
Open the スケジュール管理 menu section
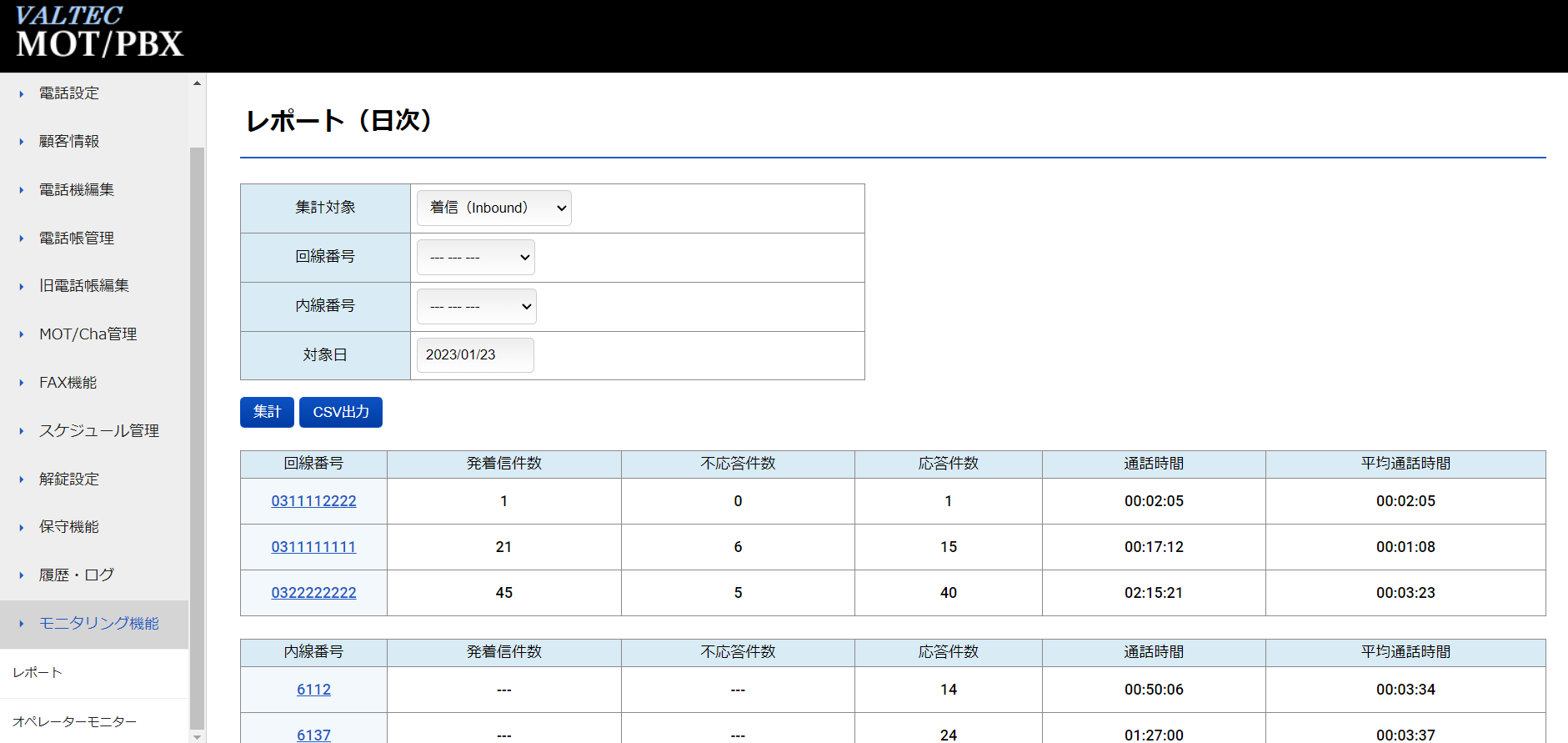[98, 431]
